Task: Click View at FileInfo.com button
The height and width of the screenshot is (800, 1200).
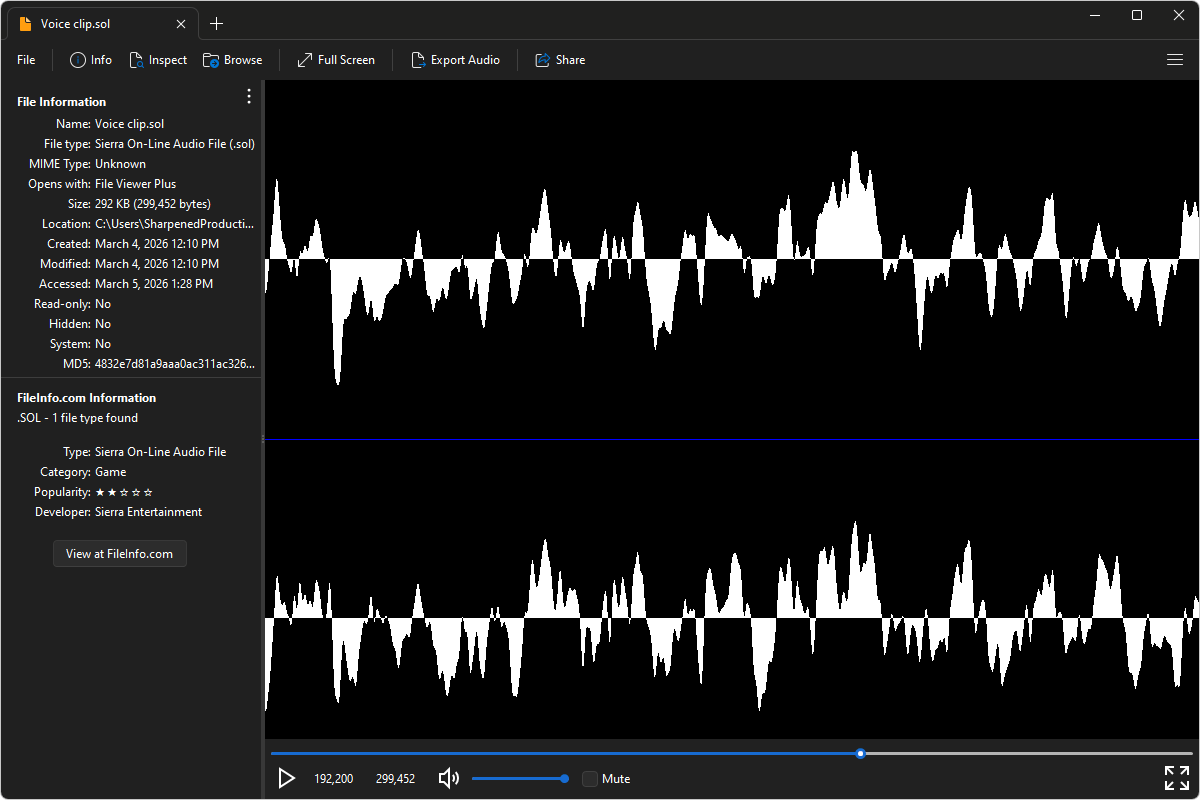Action: click(x=120, y=554)
